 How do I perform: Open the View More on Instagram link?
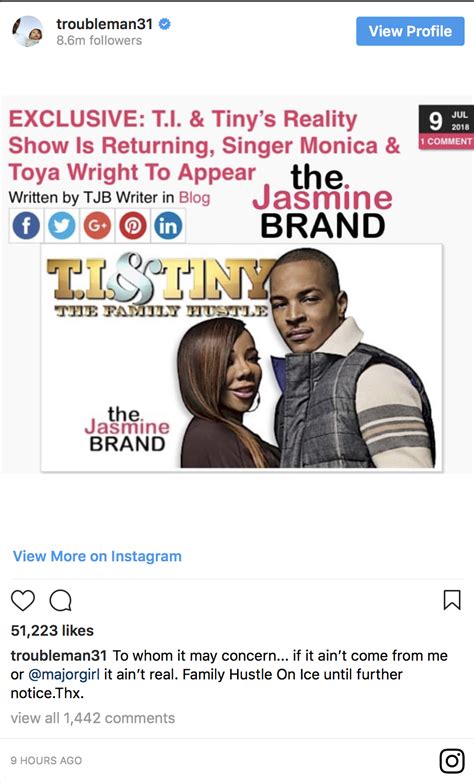point(97,556)
